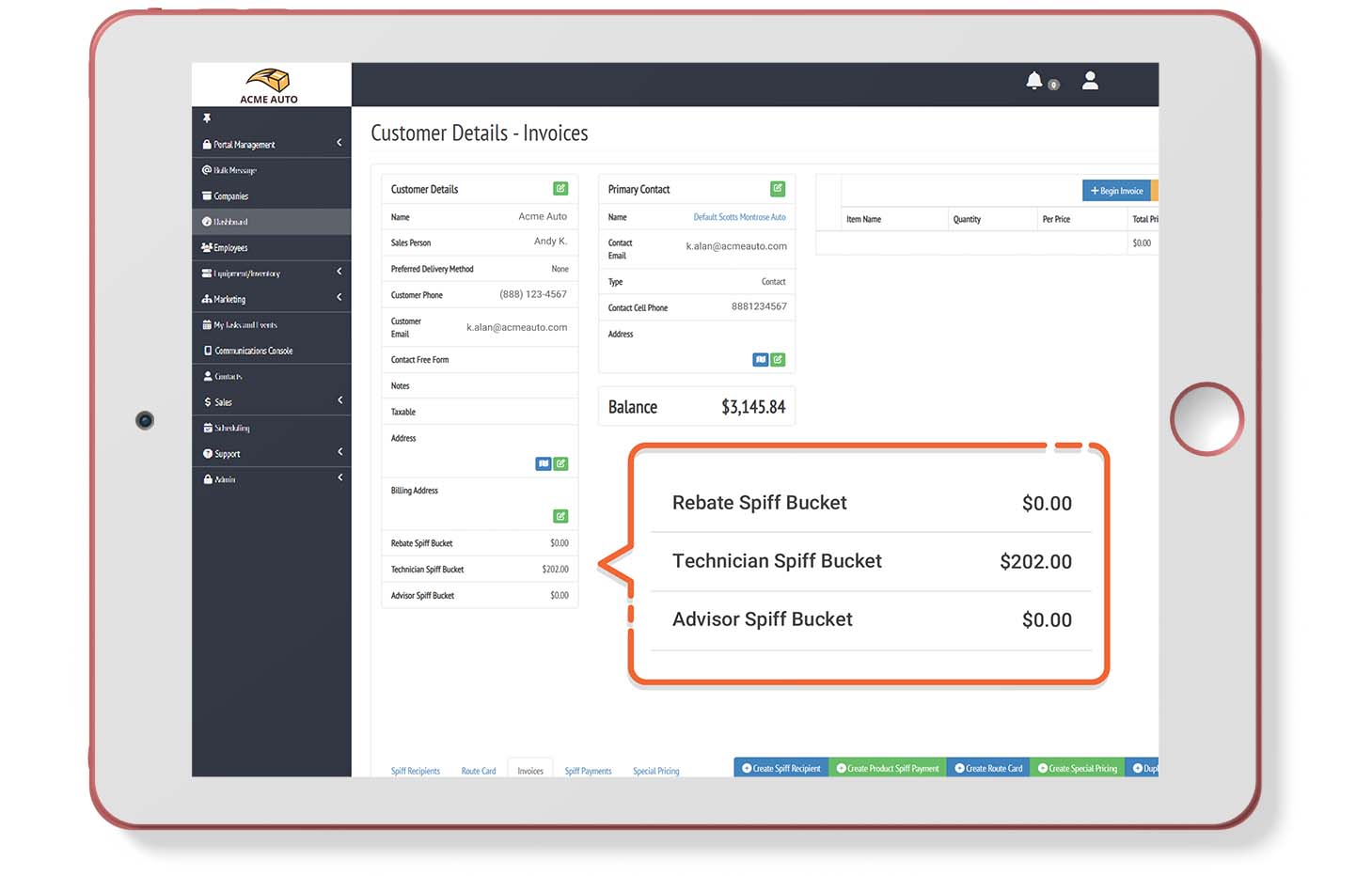
Task: Click customer email k.alan@acmeauto.com in Customer Details
Action: point(517,327)
